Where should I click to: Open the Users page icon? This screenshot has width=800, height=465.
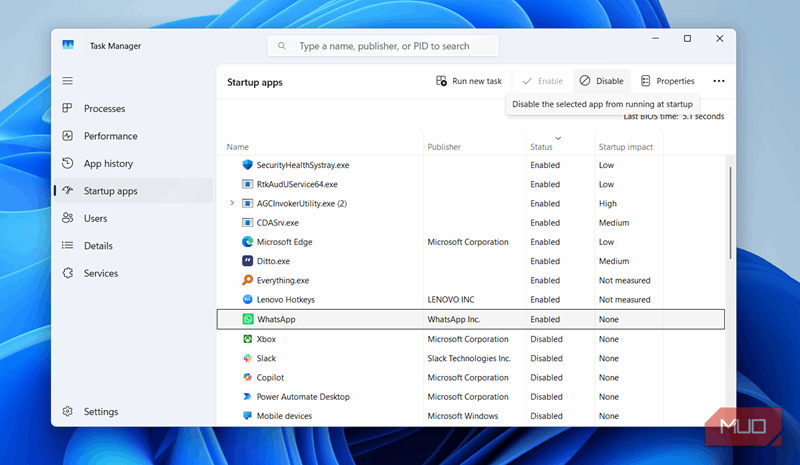[x=68, y=218]
